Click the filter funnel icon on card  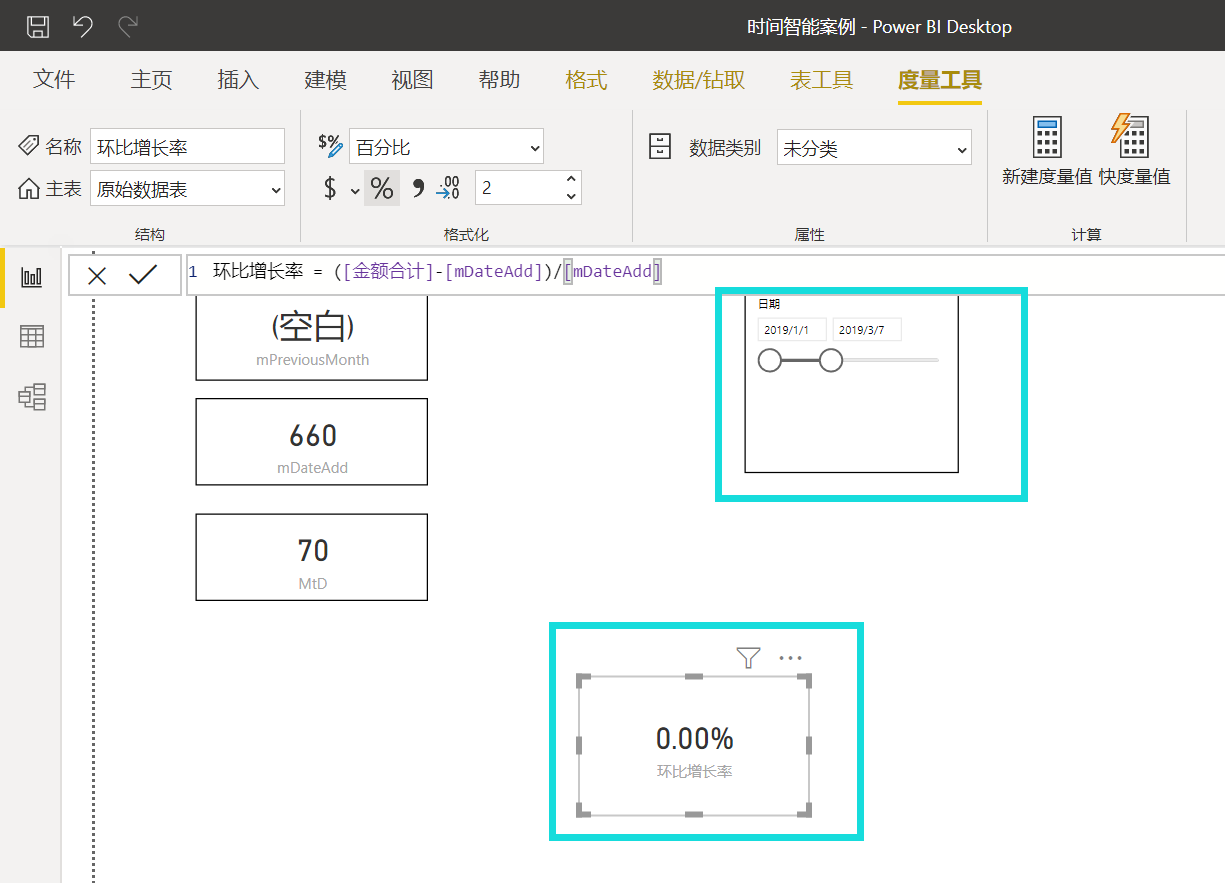(x=748, y=657)
